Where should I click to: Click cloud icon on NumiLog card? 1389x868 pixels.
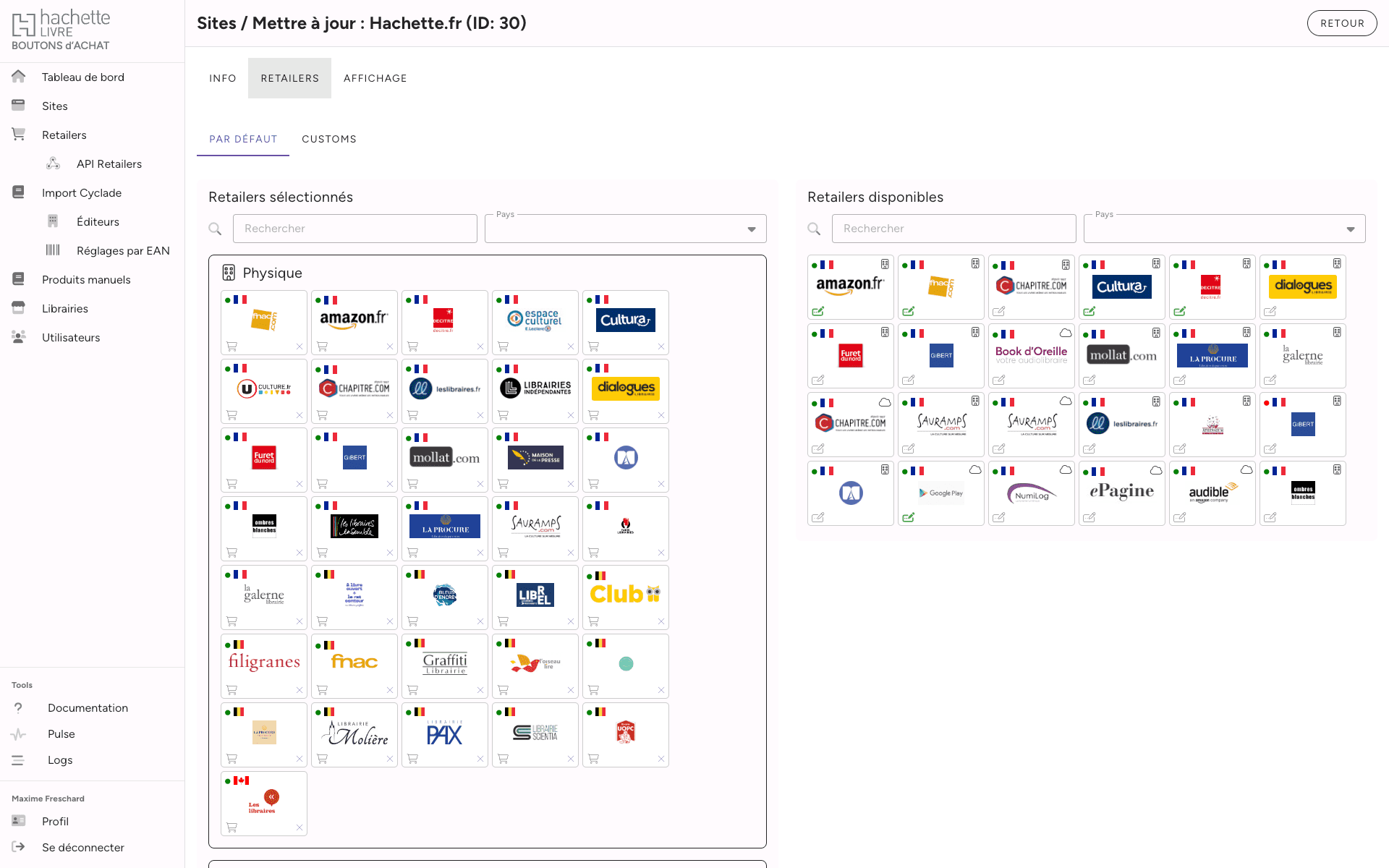pos(1066,470)
